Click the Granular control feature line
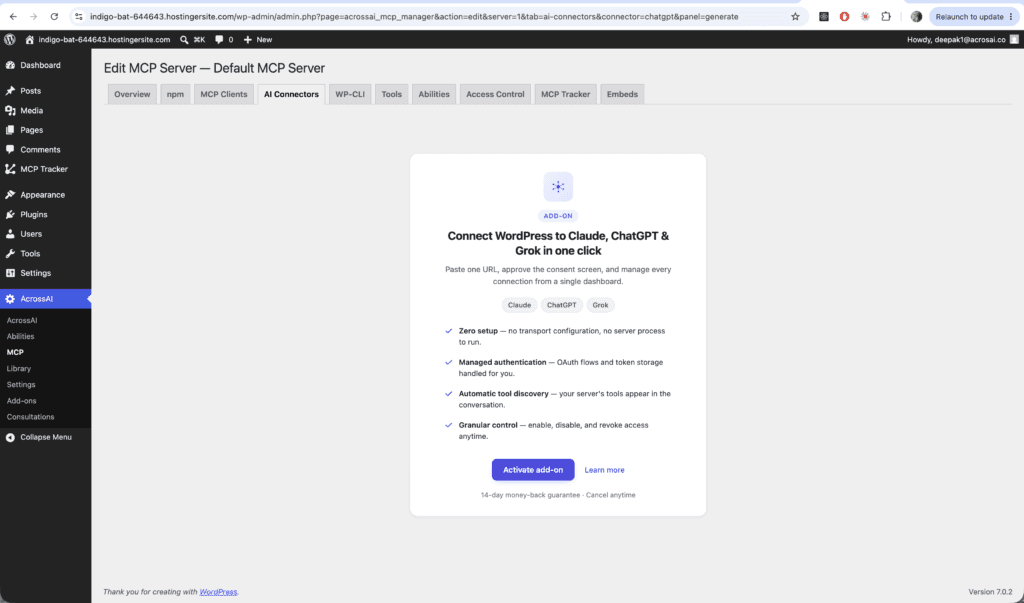The height and width of the screenshot is (603, 1024). (x=553, y=431)
